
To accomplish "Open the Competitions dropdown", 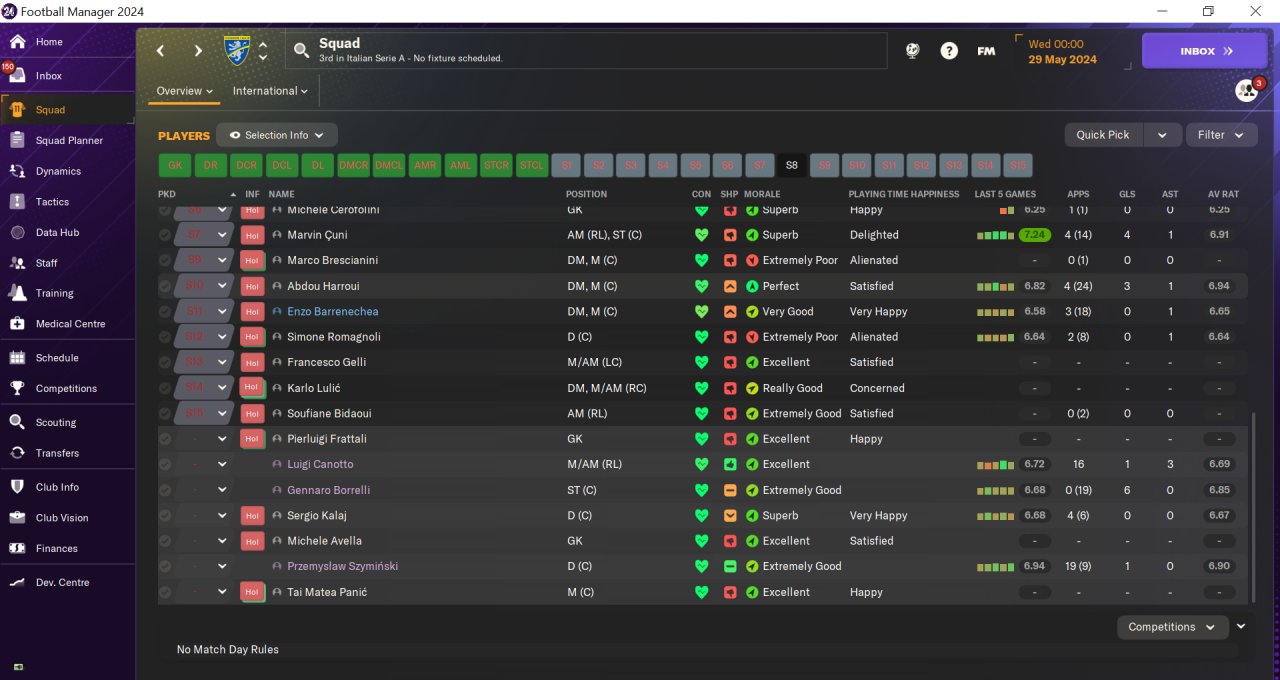I will click(x=1172, y=627).
